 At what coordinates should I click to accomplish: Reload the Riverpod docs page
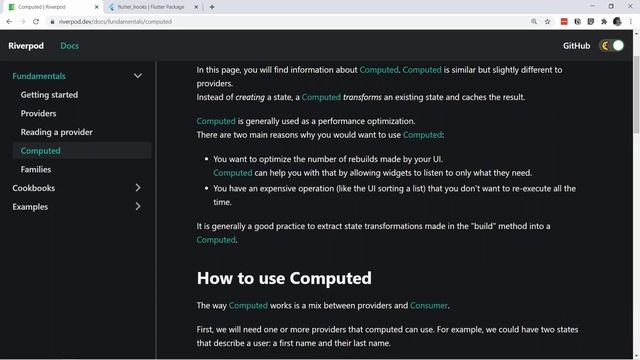(36, 22)
